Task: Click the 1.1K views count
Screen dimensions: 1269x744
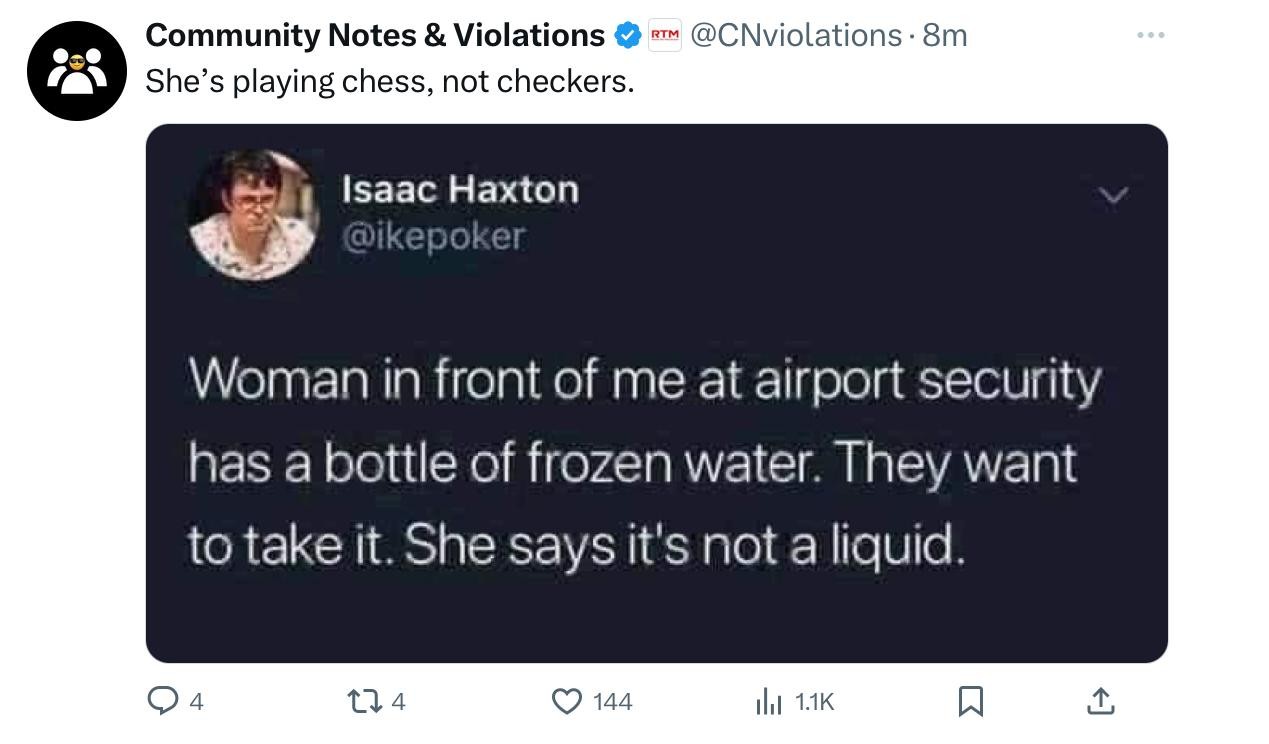Action: coord(814,702)
